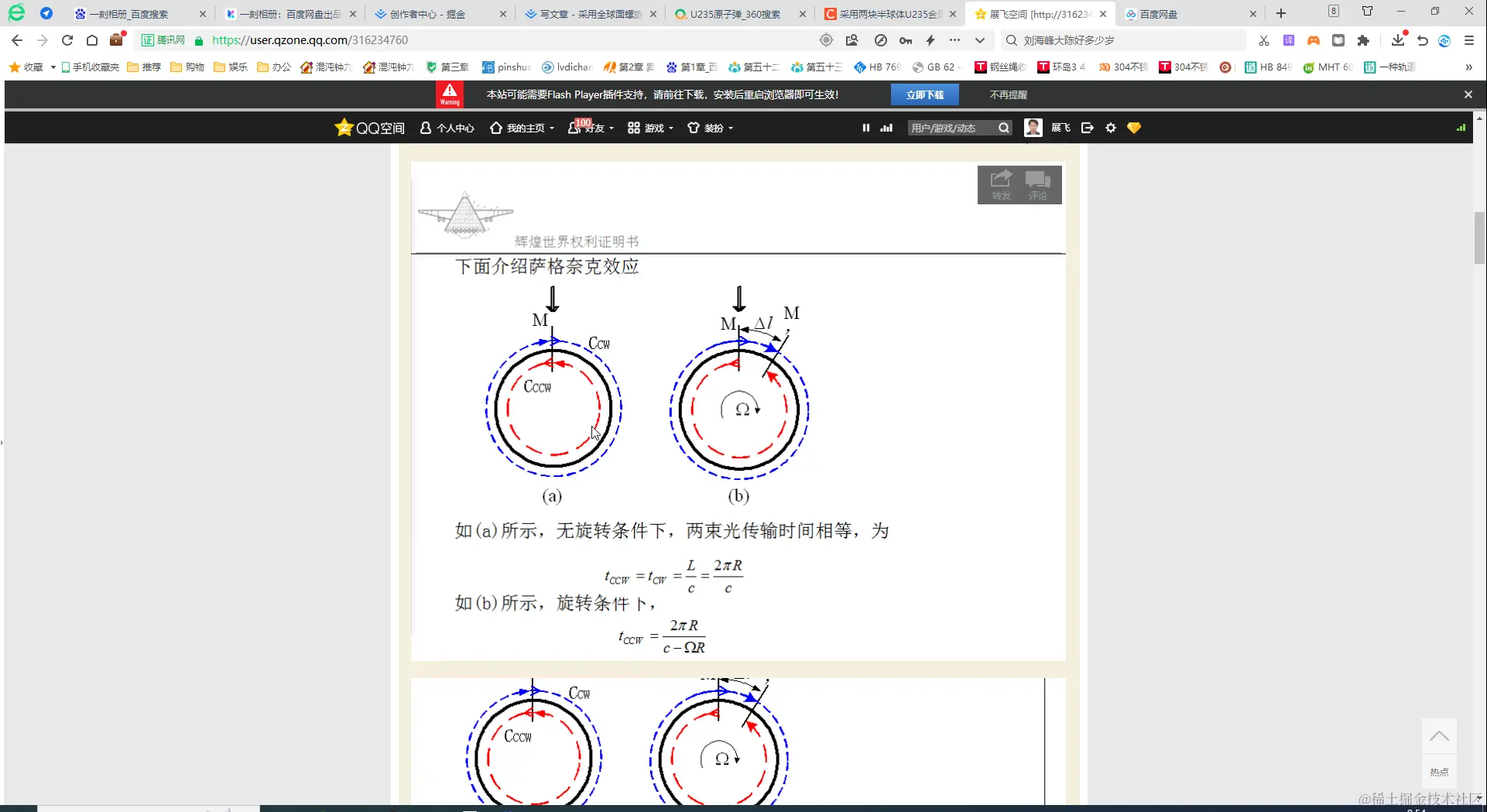The height and width of the screenshot is (812, 1487).
Task: Click the 评论 comment icon on the post
Action: [1038, 184]
